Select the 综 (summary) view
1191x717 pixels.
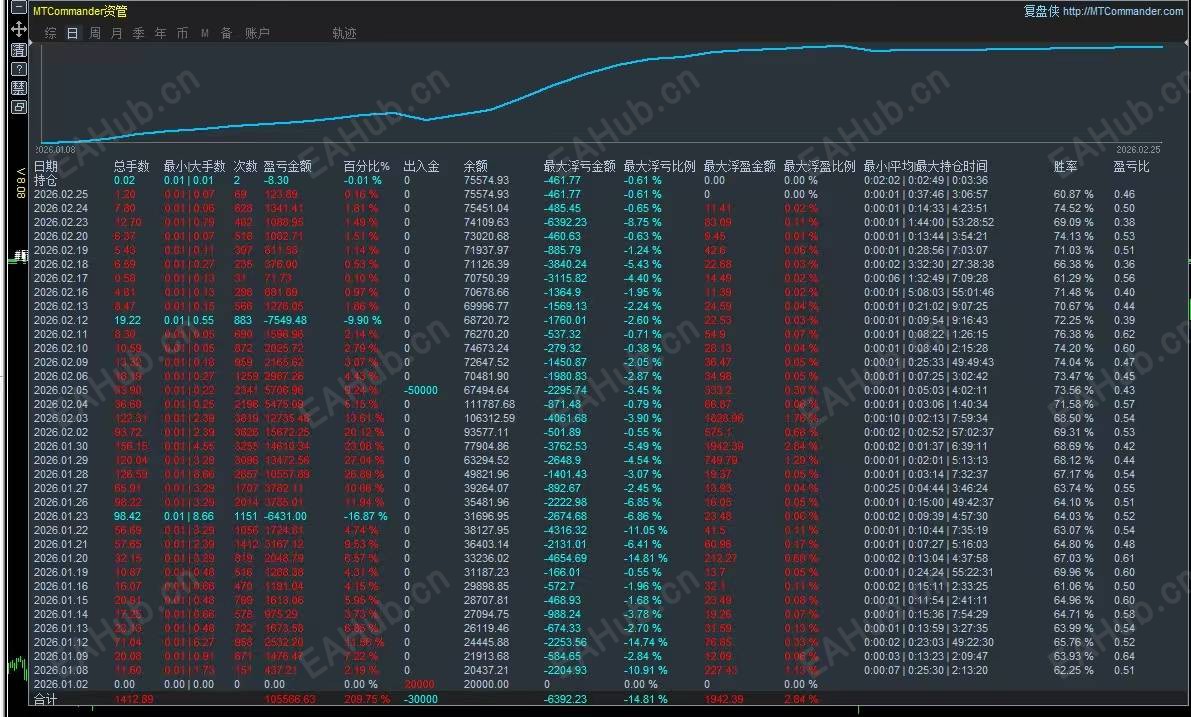49,32
